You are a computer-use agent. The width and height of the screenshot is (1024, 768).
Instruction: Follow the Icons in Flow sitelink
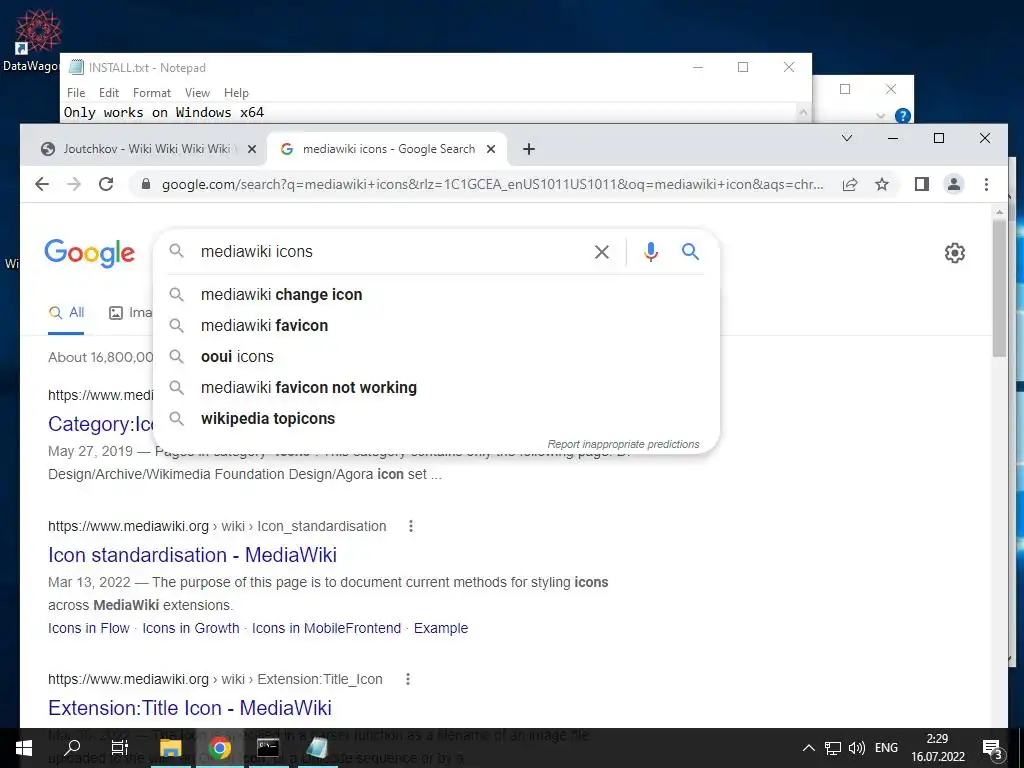click(89, 628)
